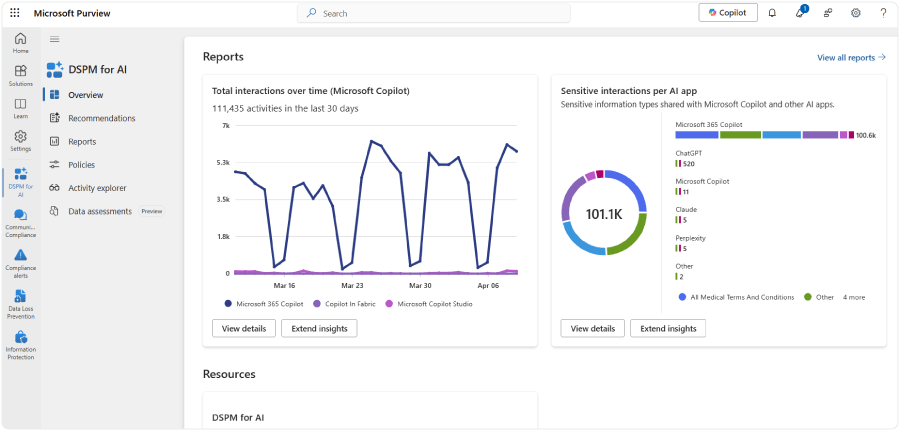Image resolution: width=900 pixels, height=435 pixels.
Task: View details for sensitive interactions card
Action: tap(592, 328)
